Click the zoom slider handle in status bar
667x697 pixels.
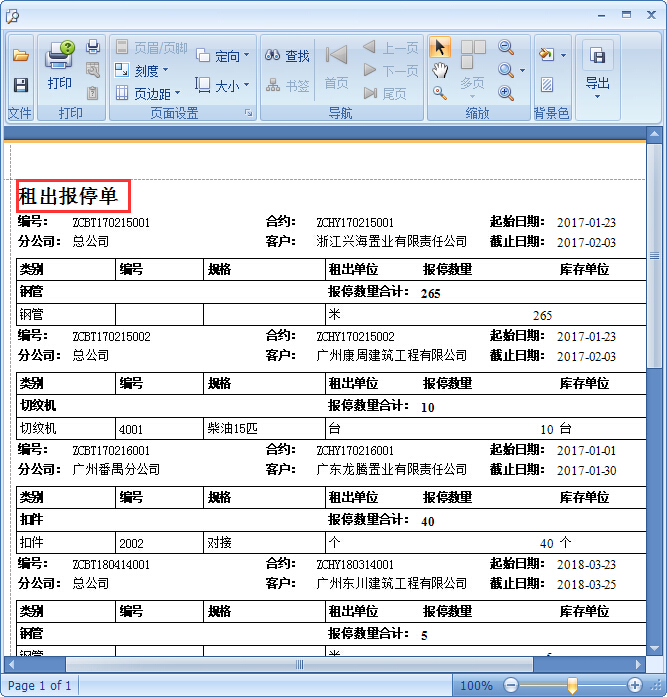[x=572, y=685]
